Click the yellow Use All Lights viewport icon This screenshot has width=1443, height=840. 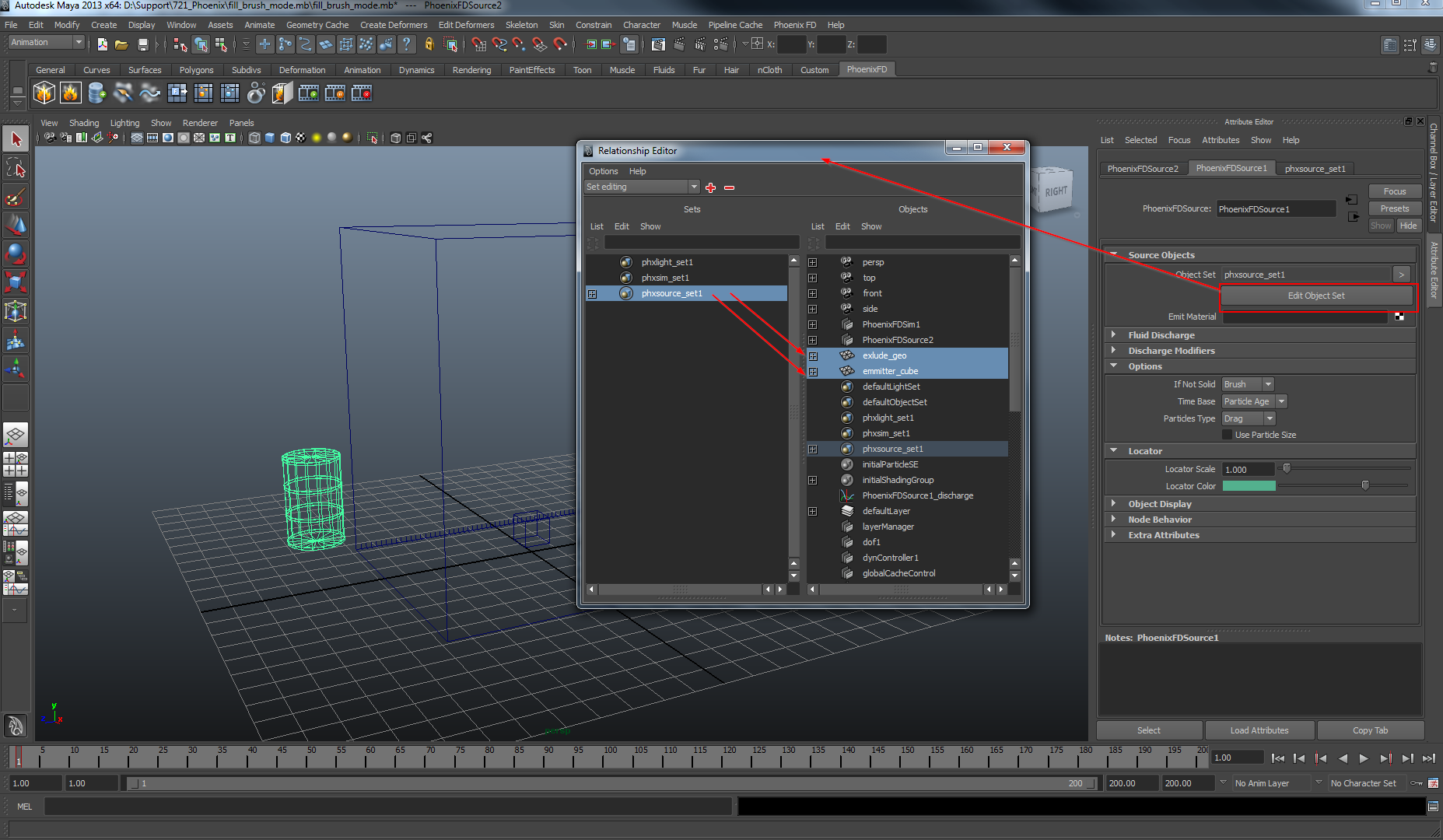(317, 138)
